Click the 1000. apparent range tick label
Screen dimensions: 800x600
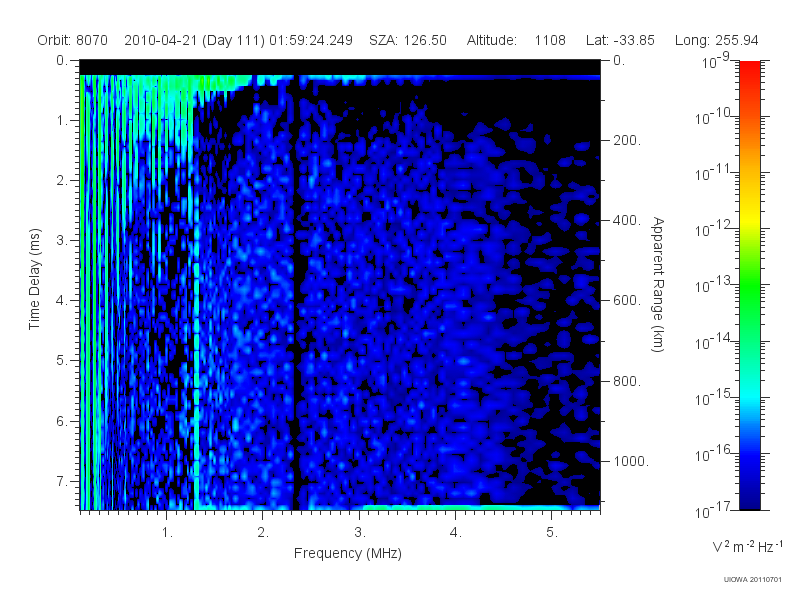pyautogui.click(x=631, y=461)
